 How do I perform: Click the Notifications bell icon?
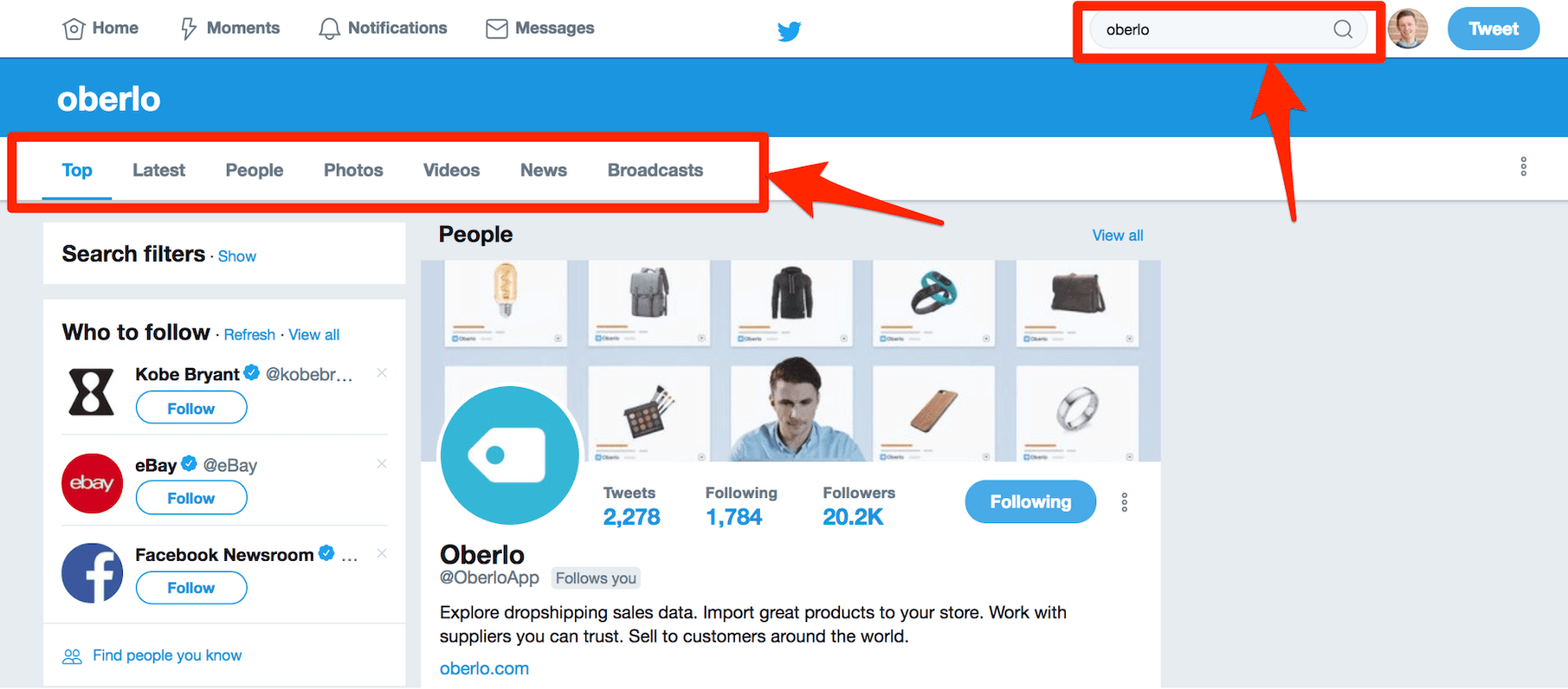pyautogui.click(x=329, y=29)
